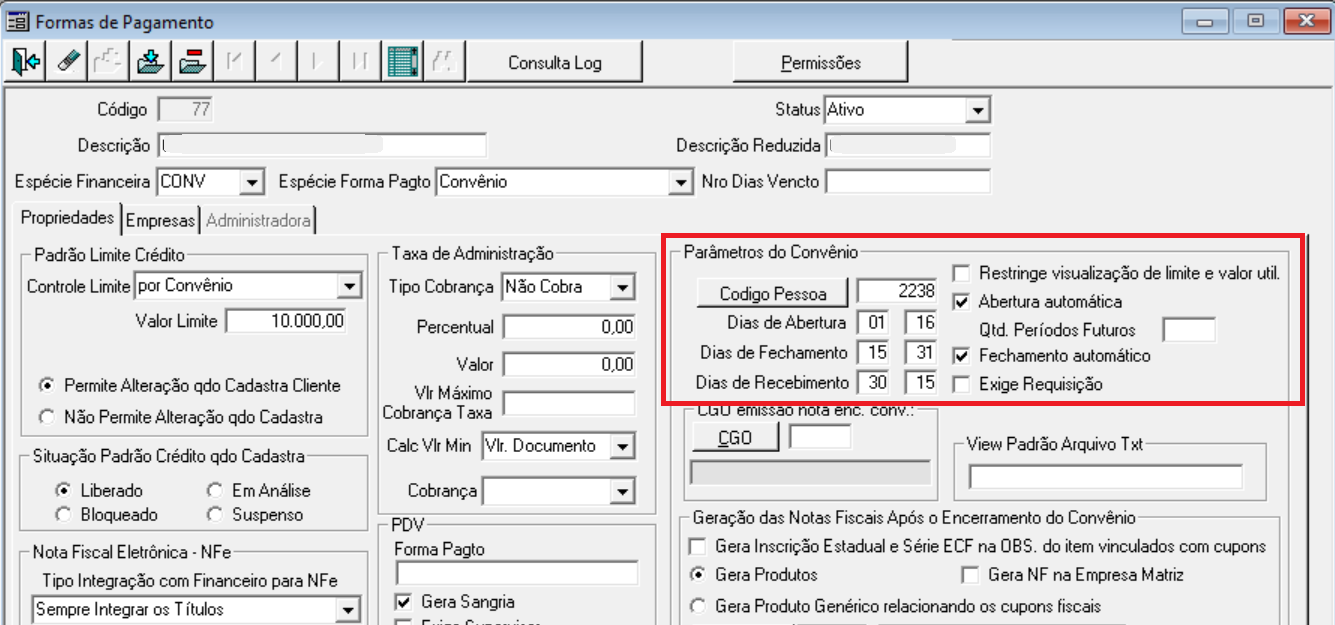Open the Administradora tab
The height and width of the screenshot is (625, 1335).
[x=258, y=220]
